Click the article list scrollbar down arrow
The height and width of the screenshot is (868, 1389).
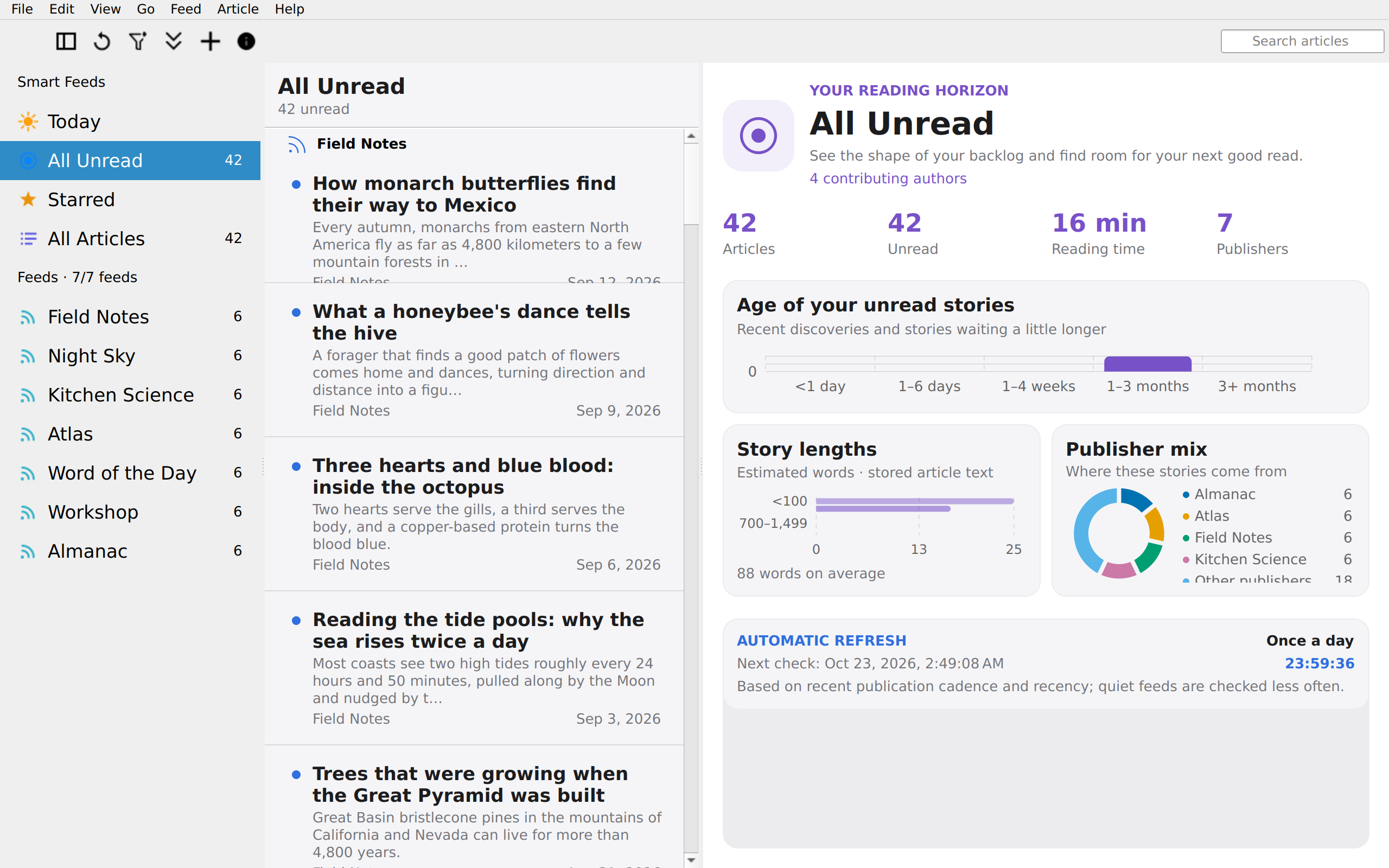(691, 860)
